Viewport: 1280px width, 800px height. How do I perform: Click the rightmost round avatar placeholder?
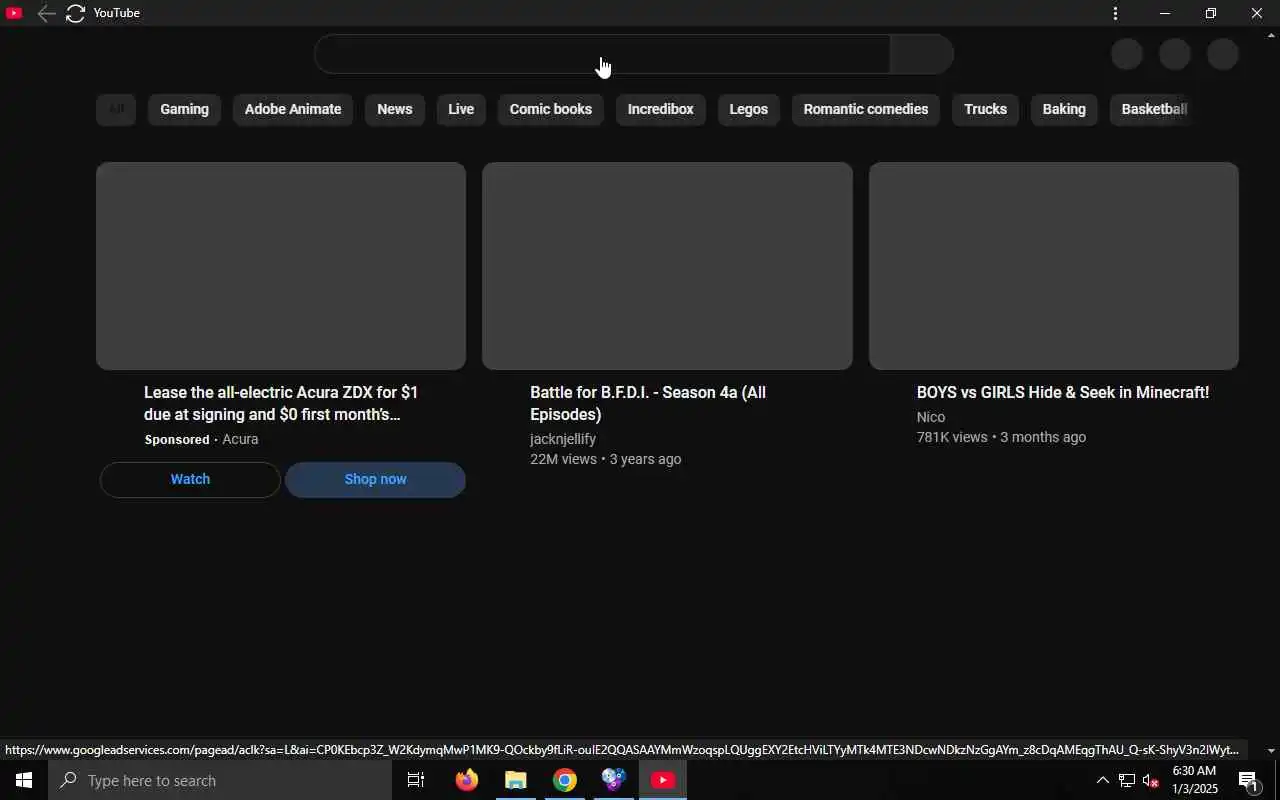click(x=1223, y=54)
